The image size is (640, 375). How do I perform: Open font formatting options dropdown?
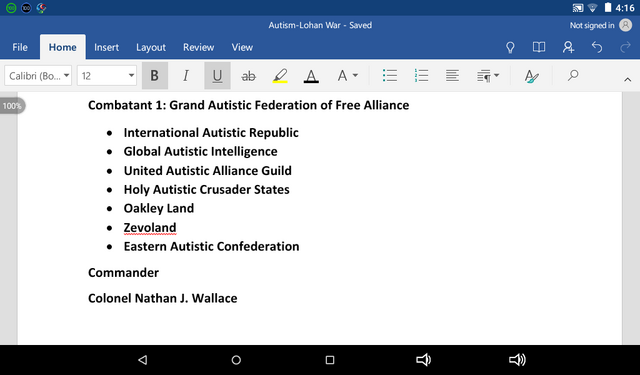347,75
